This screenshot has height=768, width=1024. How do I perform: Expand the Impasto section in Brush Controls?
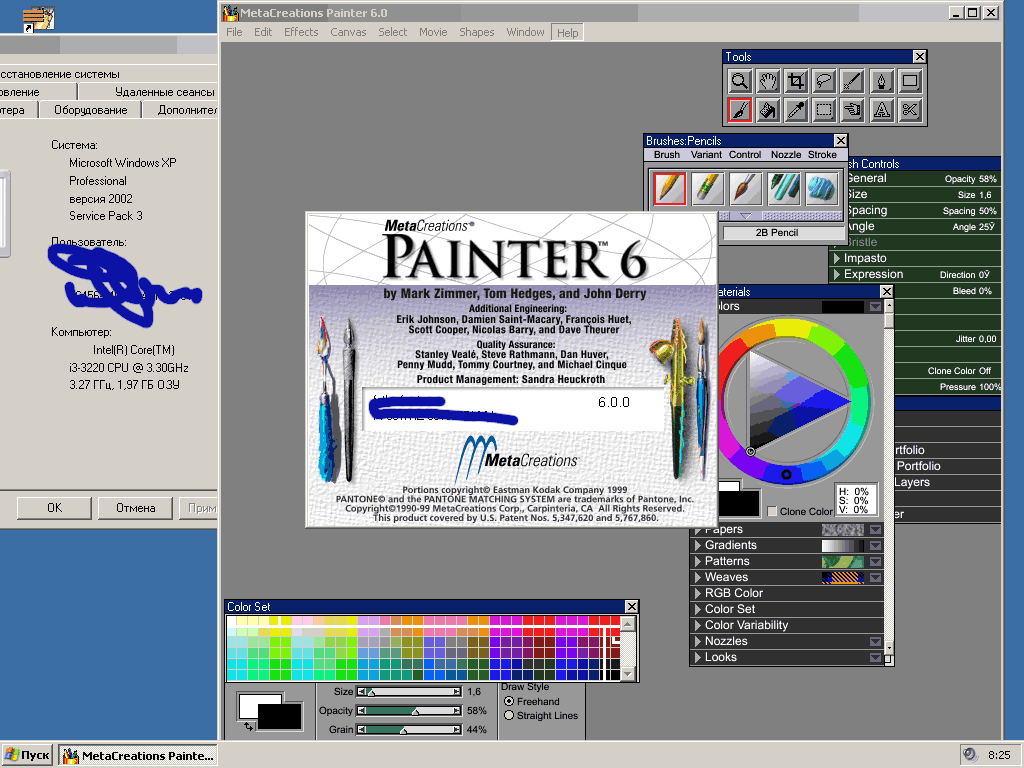pyautogui.click(x=837, y=258)
